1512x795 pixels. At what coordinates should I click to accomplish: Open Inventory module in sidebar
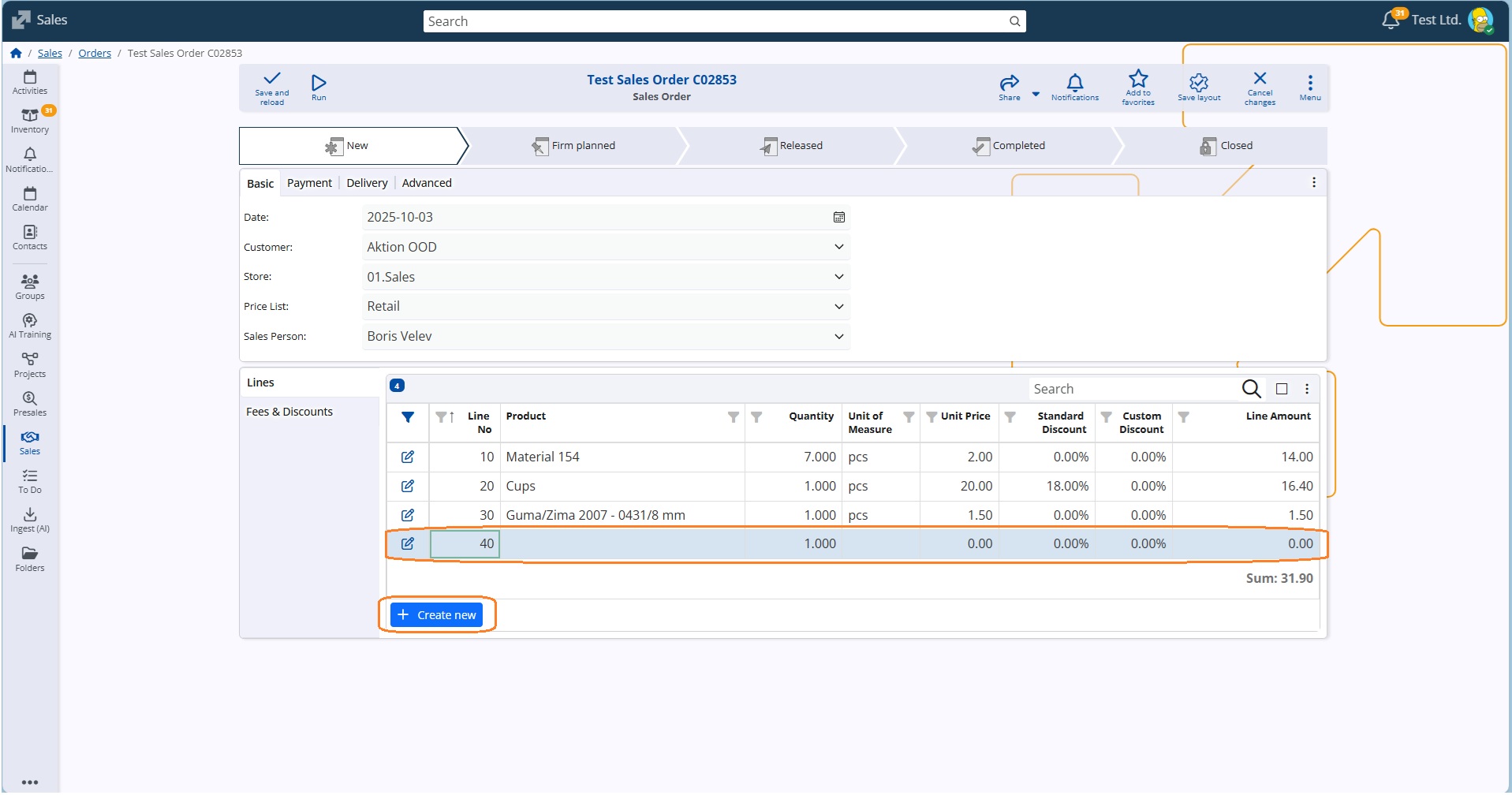(30, 121)
